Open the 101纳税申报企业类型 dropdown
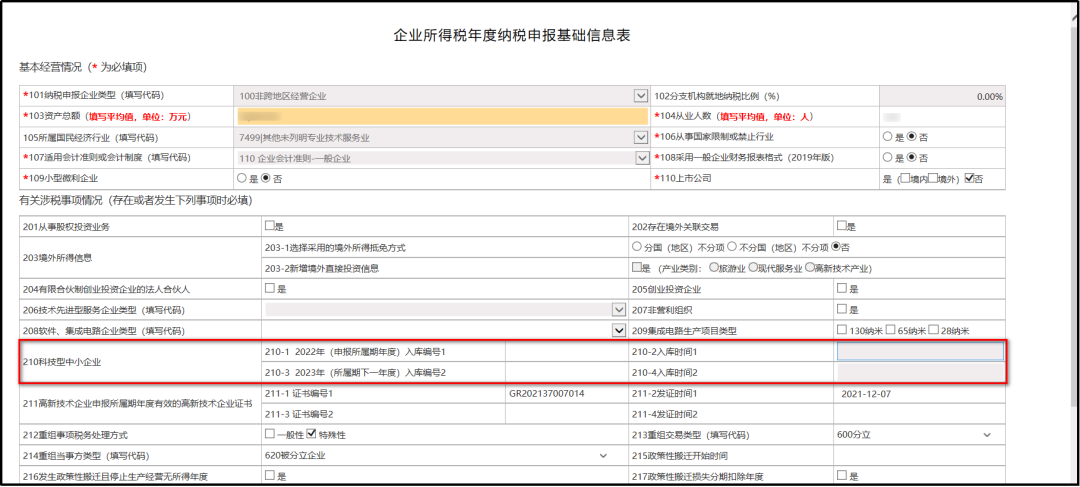Viewport: 1080px width, 487px height. pyautogui.click(x=641, y=96)
